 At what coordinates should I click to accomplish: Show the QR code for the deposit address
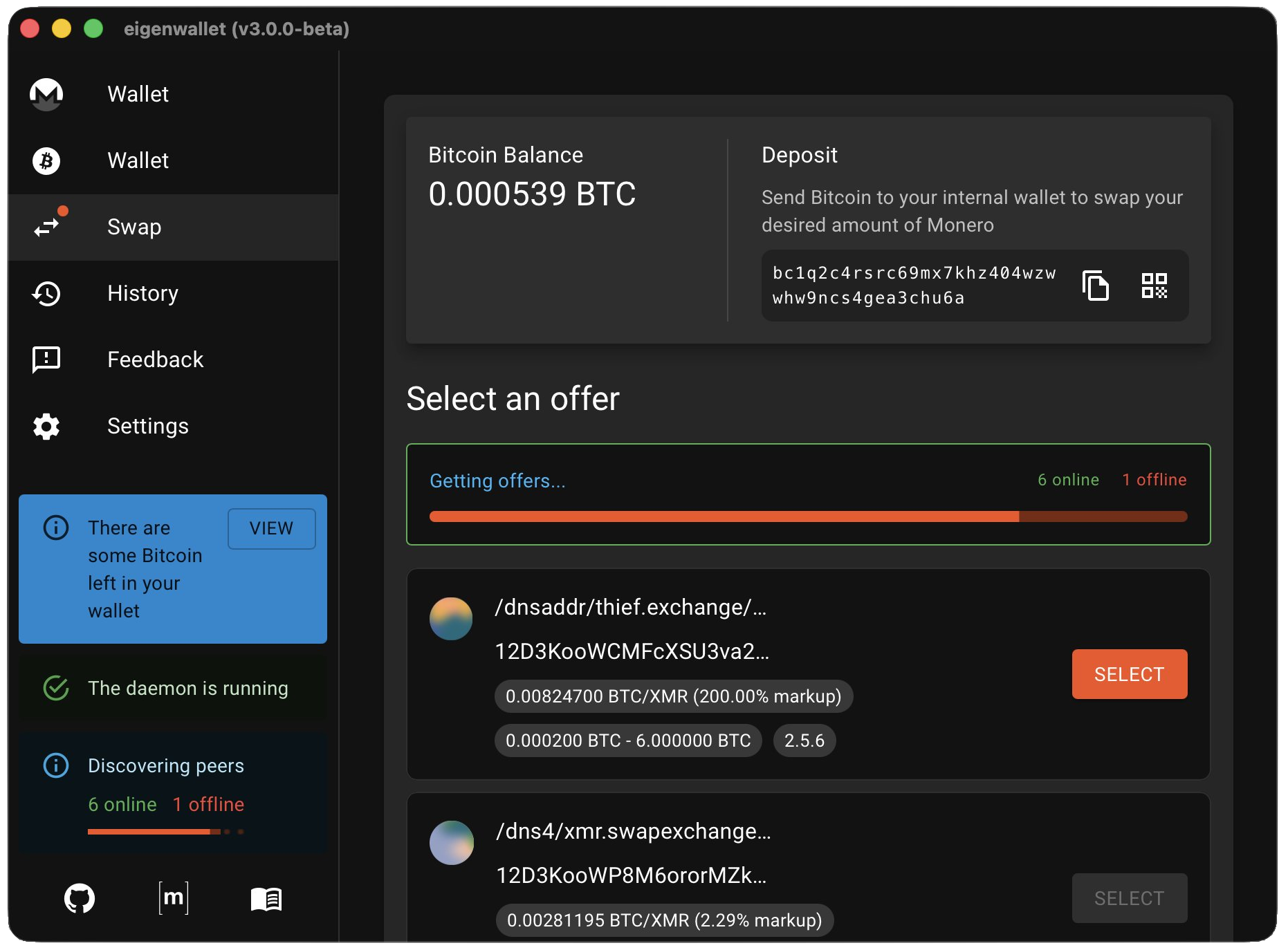[1154, 285]
